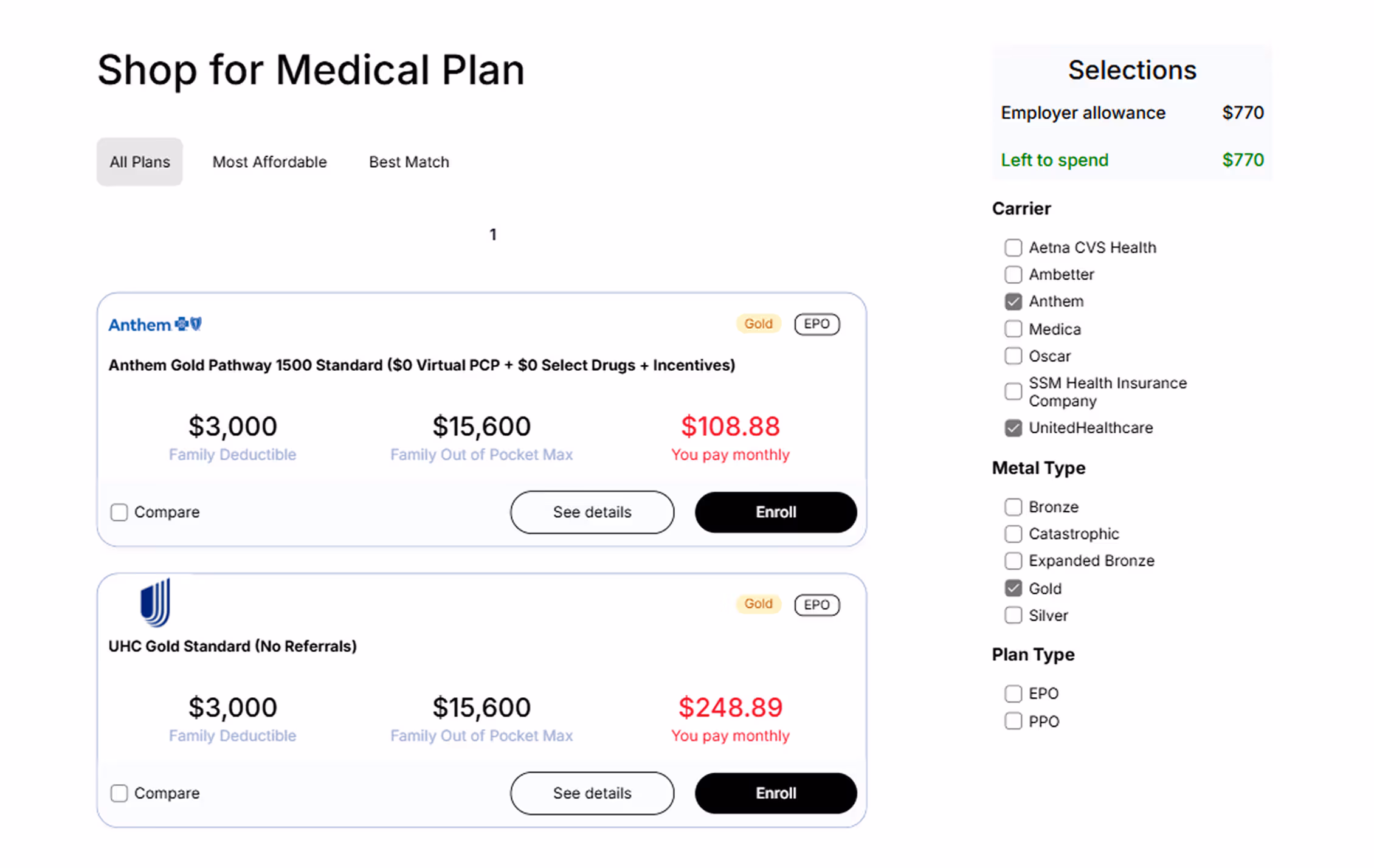
Task: Uncheck the UnitedHealthcare carrier filter
Action: (x=1013, y=428)
